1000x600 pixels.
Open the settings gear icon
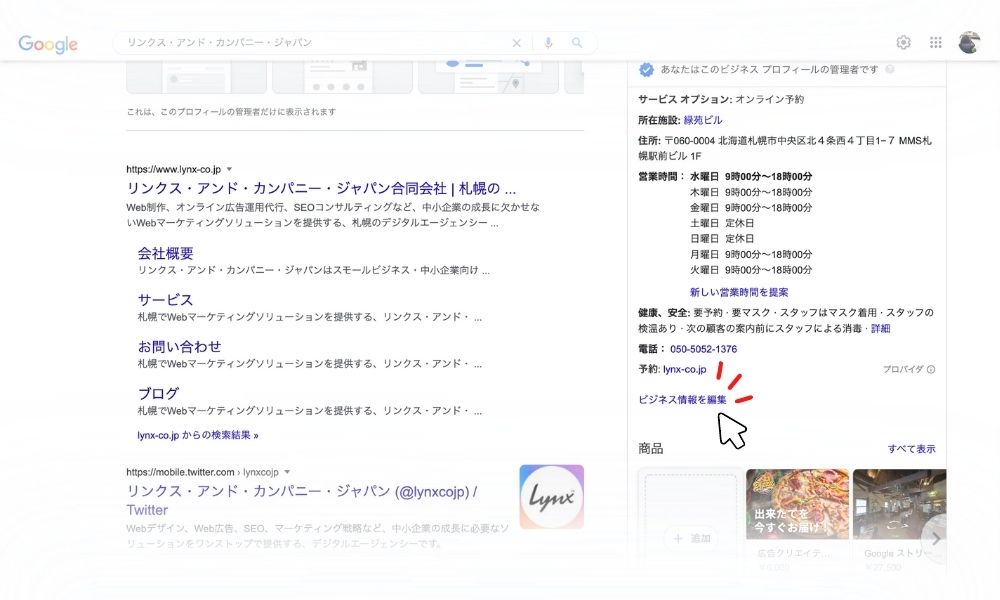click(x=903, y=43)
